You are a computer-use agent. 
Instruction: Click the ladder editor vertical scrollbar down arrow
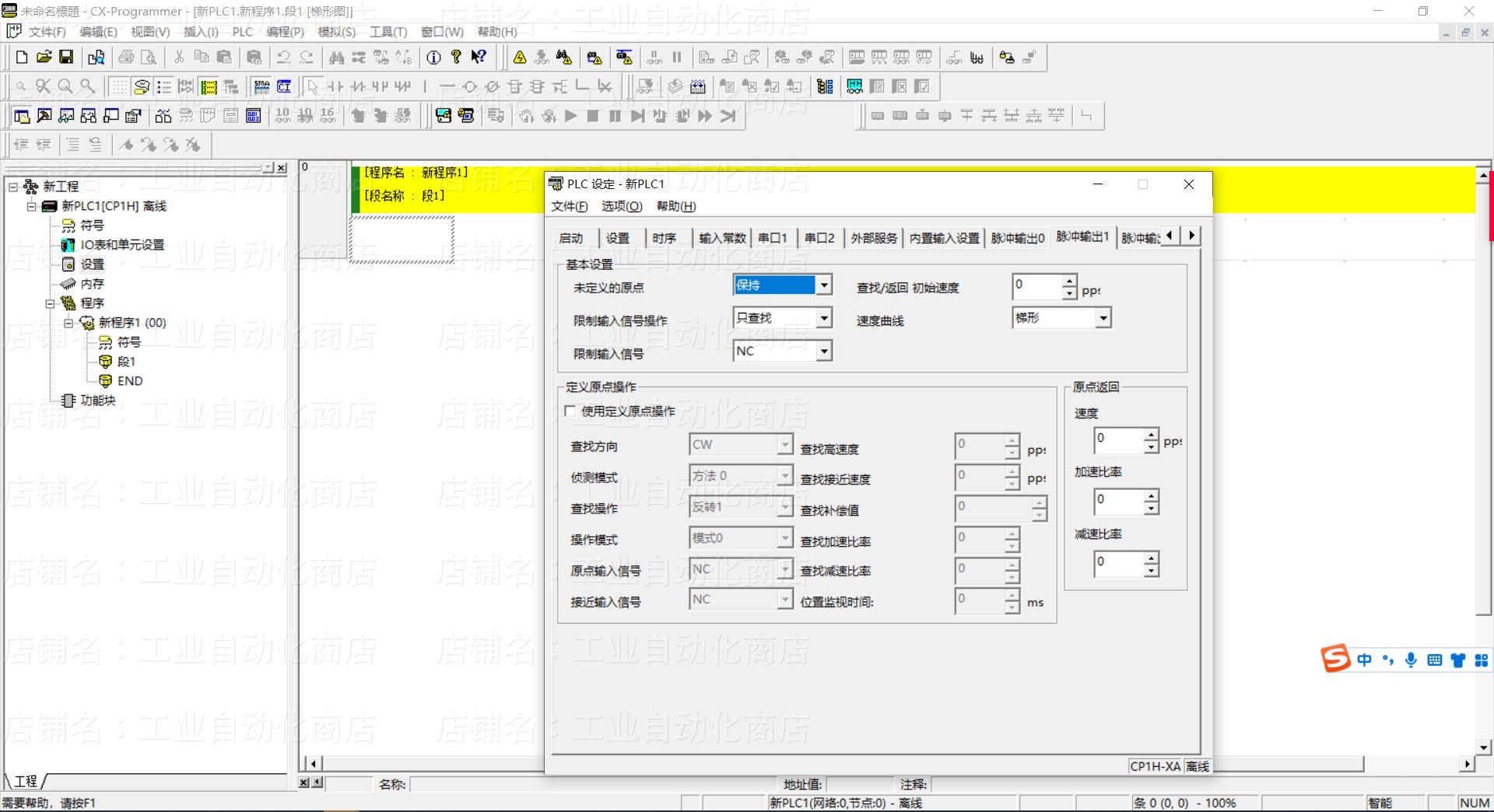tap(1483, 747)
